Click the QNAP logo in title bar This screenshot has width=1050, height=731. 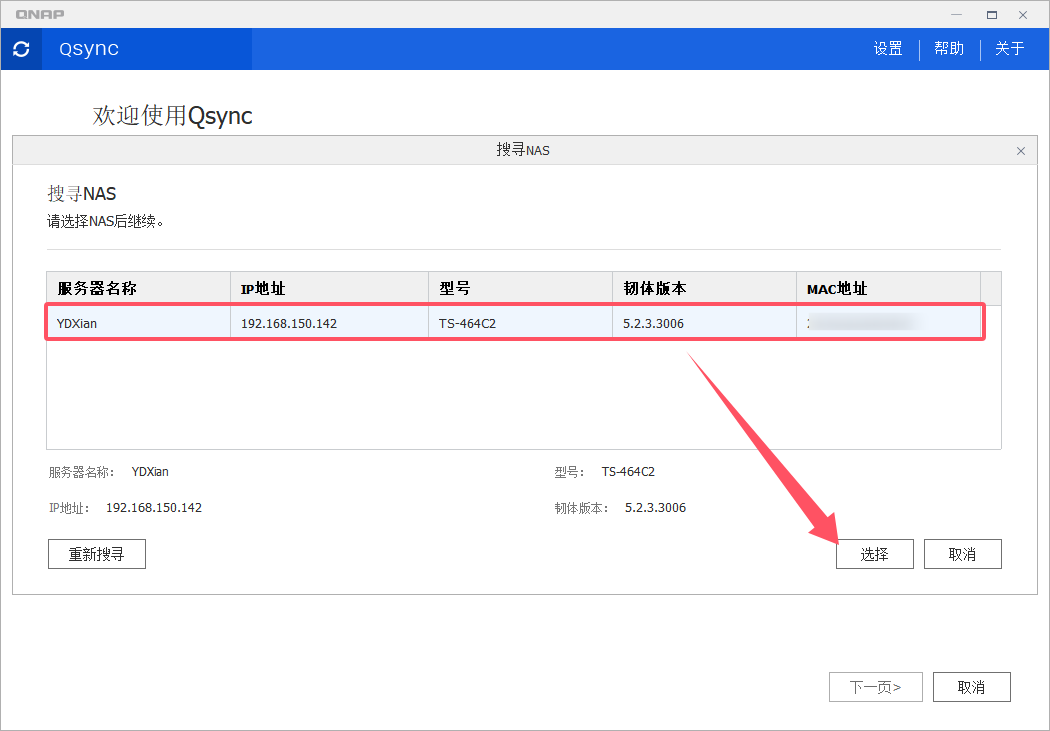40,14
